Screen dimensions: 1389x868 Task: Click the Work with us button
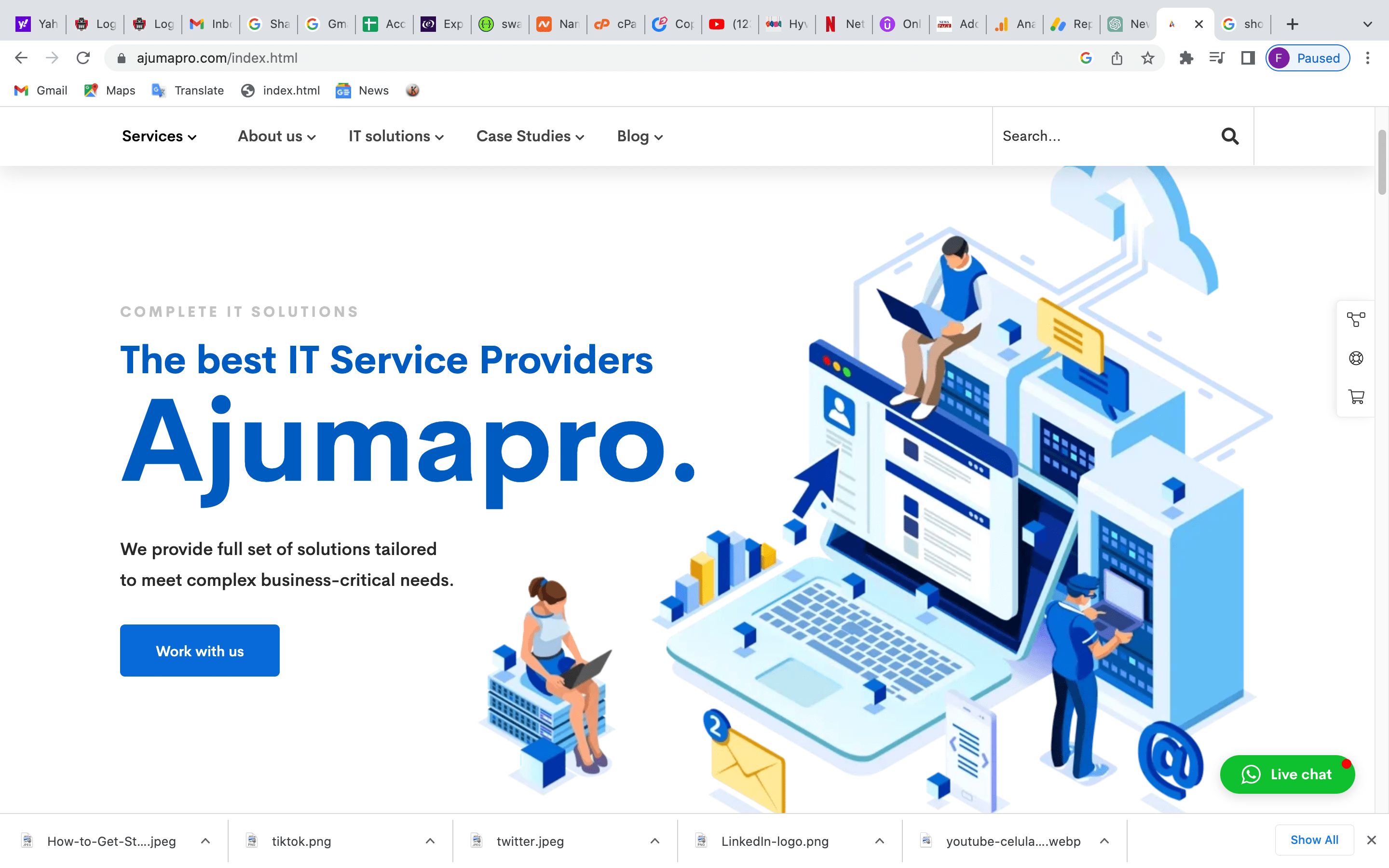point(200,651)
